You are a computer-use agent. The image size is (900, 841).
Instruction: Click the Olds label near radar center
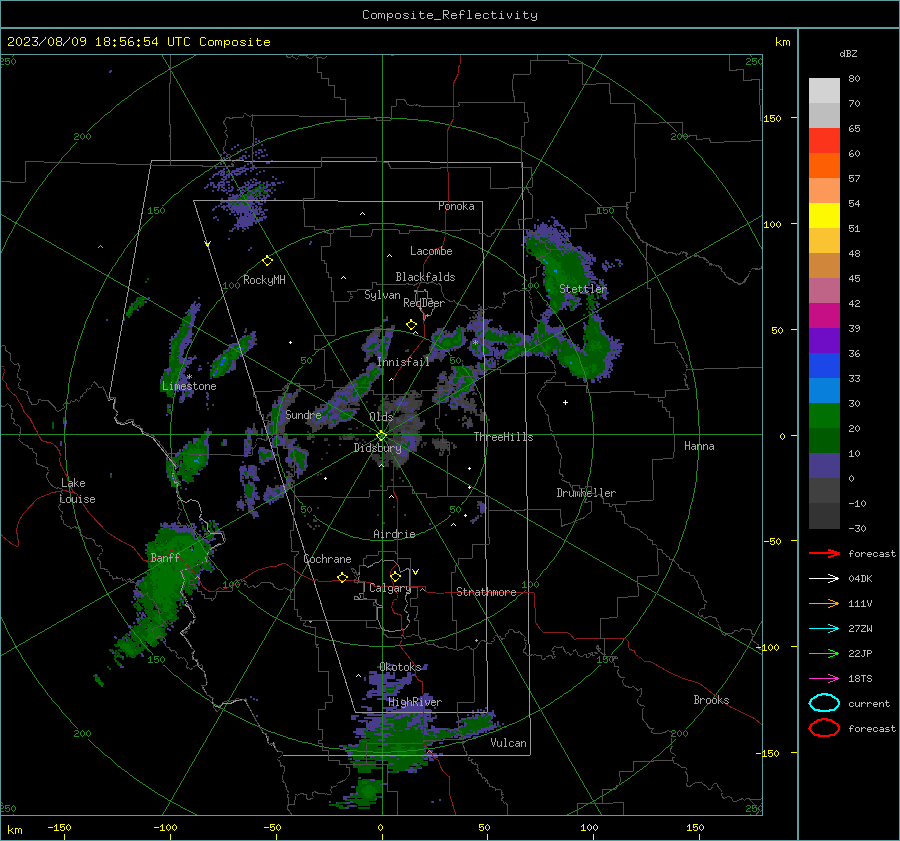pos(381,417)
